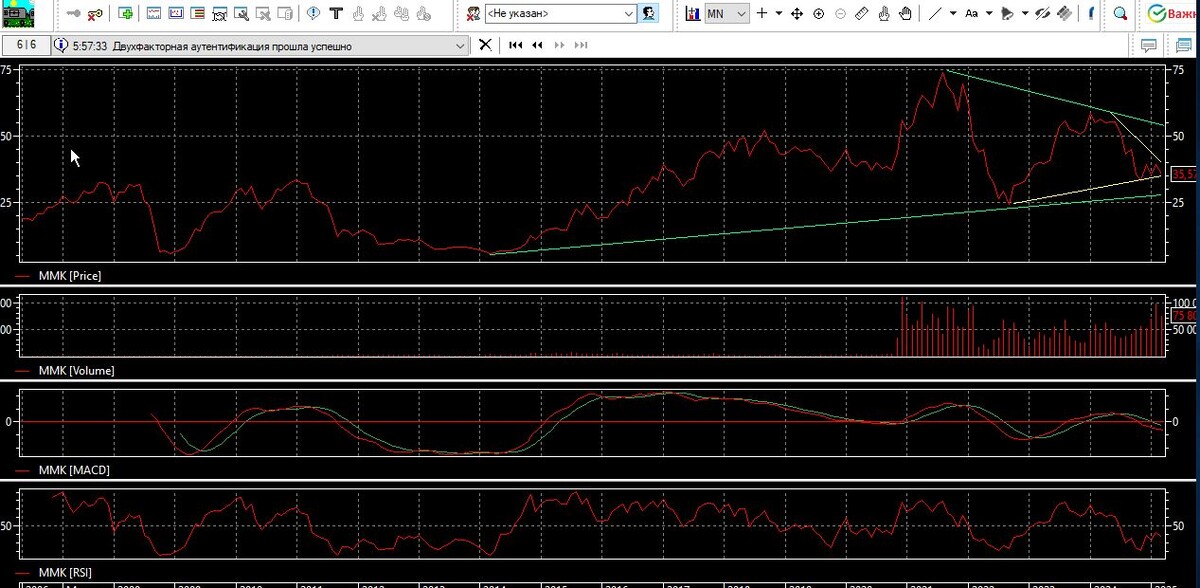
Task: Open the arrow next to Aa text tool
Action: (989, 14)
